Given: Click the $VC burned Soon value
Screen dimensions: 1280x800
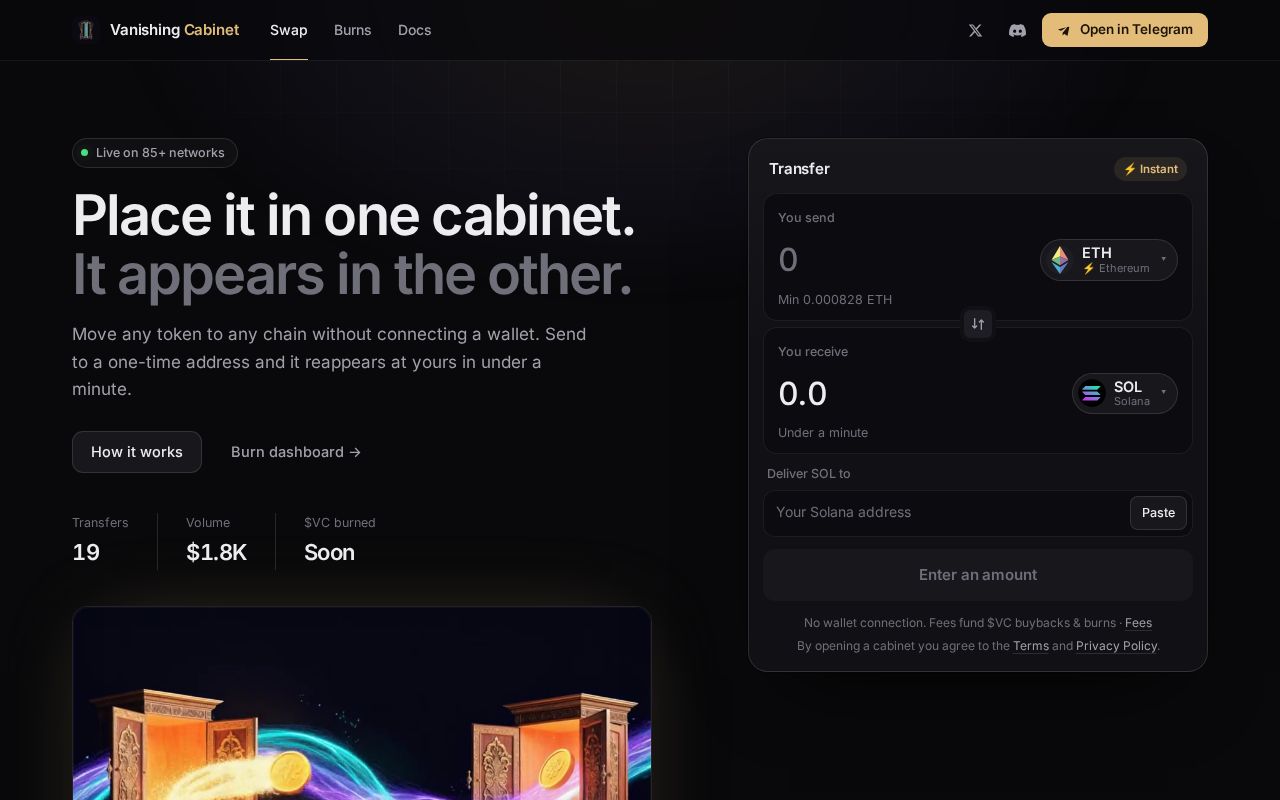Looking at the screenshot, I should point(329,553).
